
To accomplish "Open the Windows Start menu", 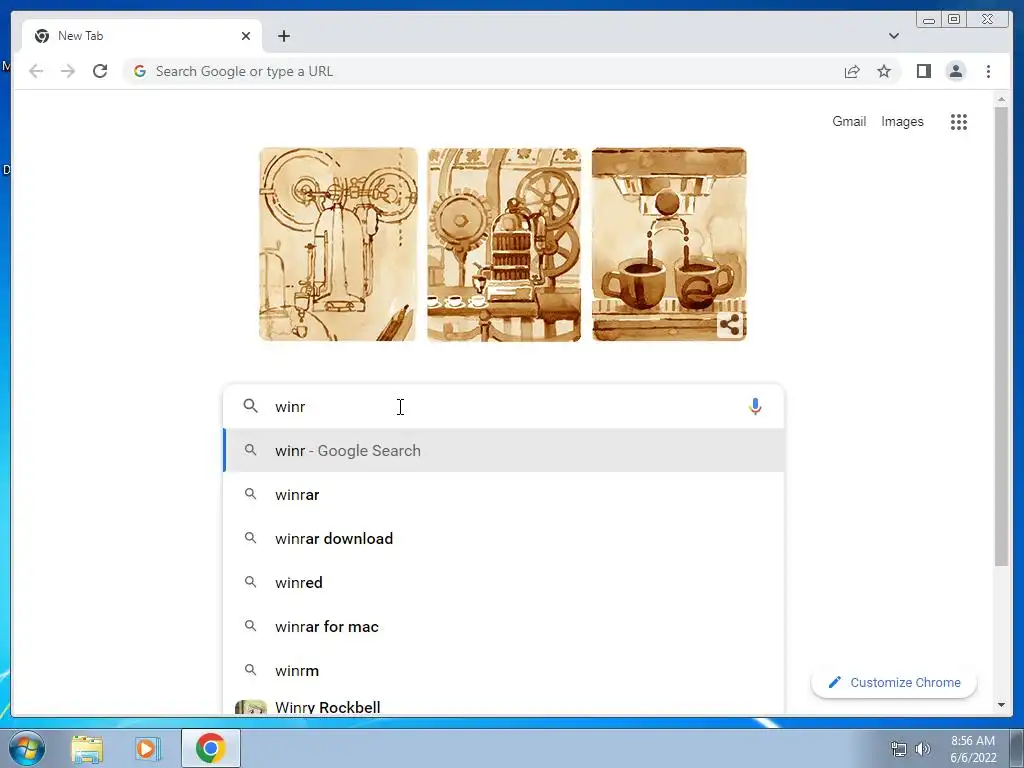I will pos(26,748).
